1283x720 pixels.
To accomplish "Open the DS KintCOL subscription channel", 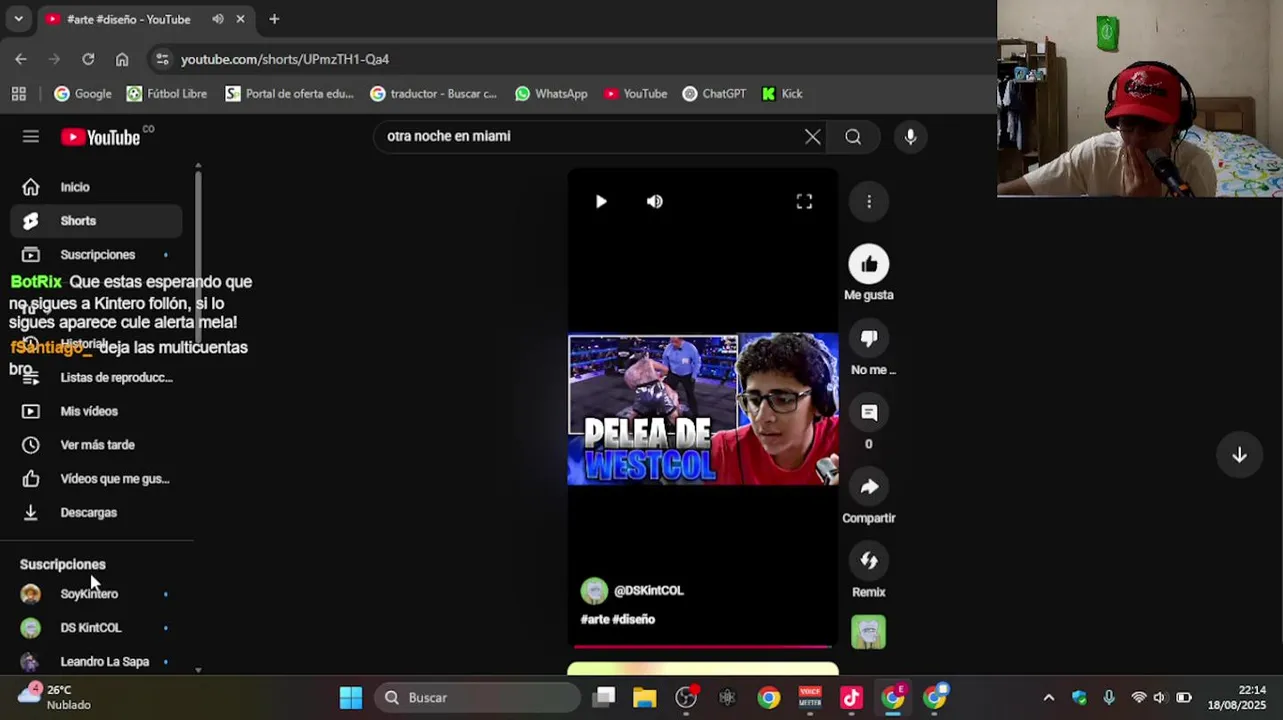I will (x=97, y=628).
